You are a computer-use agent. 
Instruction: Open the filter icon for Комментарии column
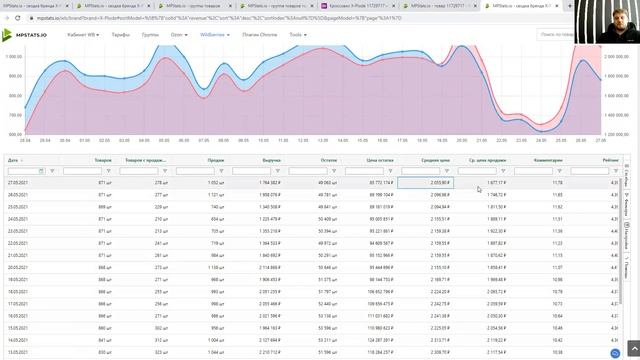(560, 171)
